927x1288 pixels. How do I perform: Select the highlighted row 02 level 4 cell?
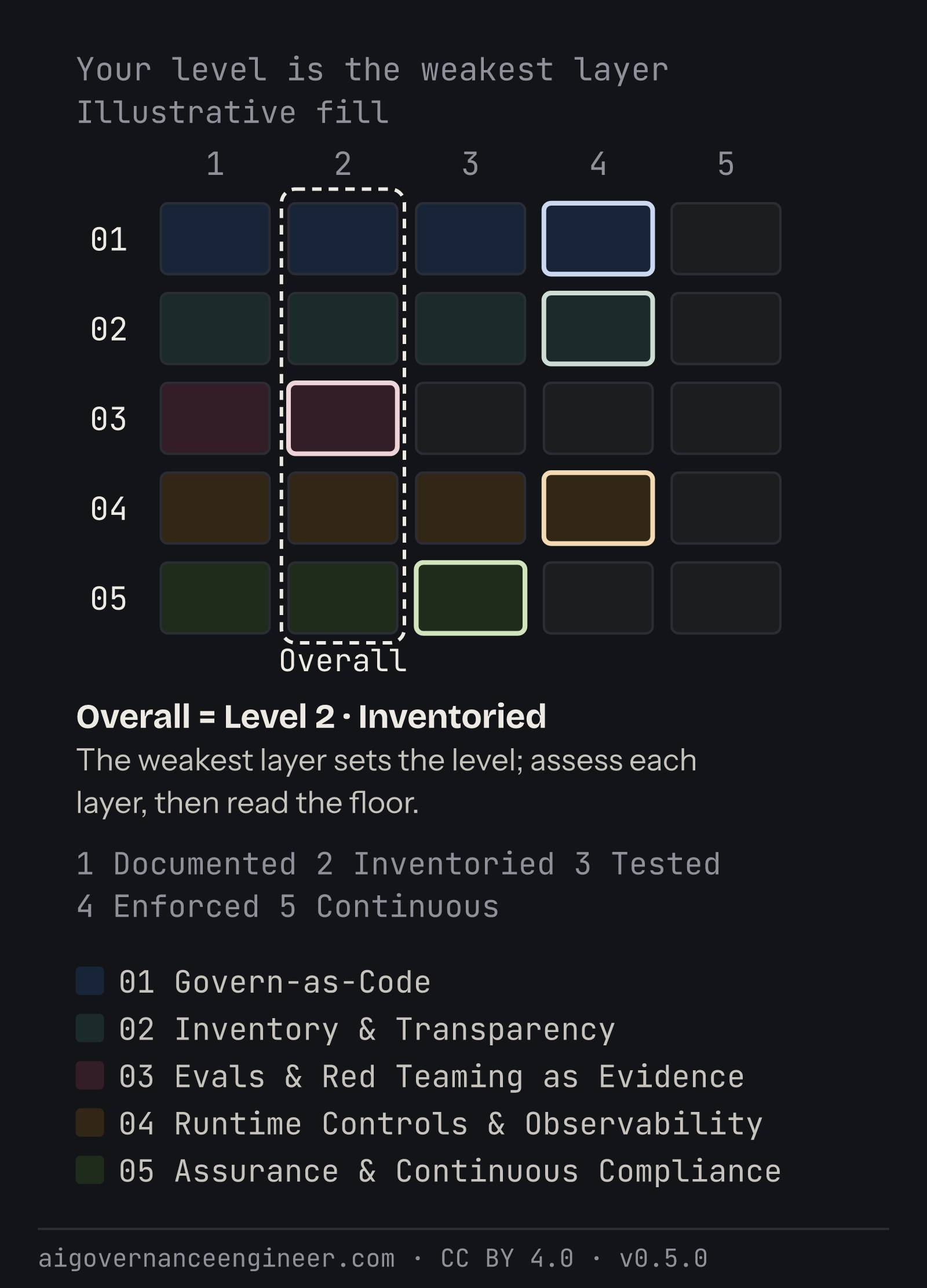pos(598,328)
